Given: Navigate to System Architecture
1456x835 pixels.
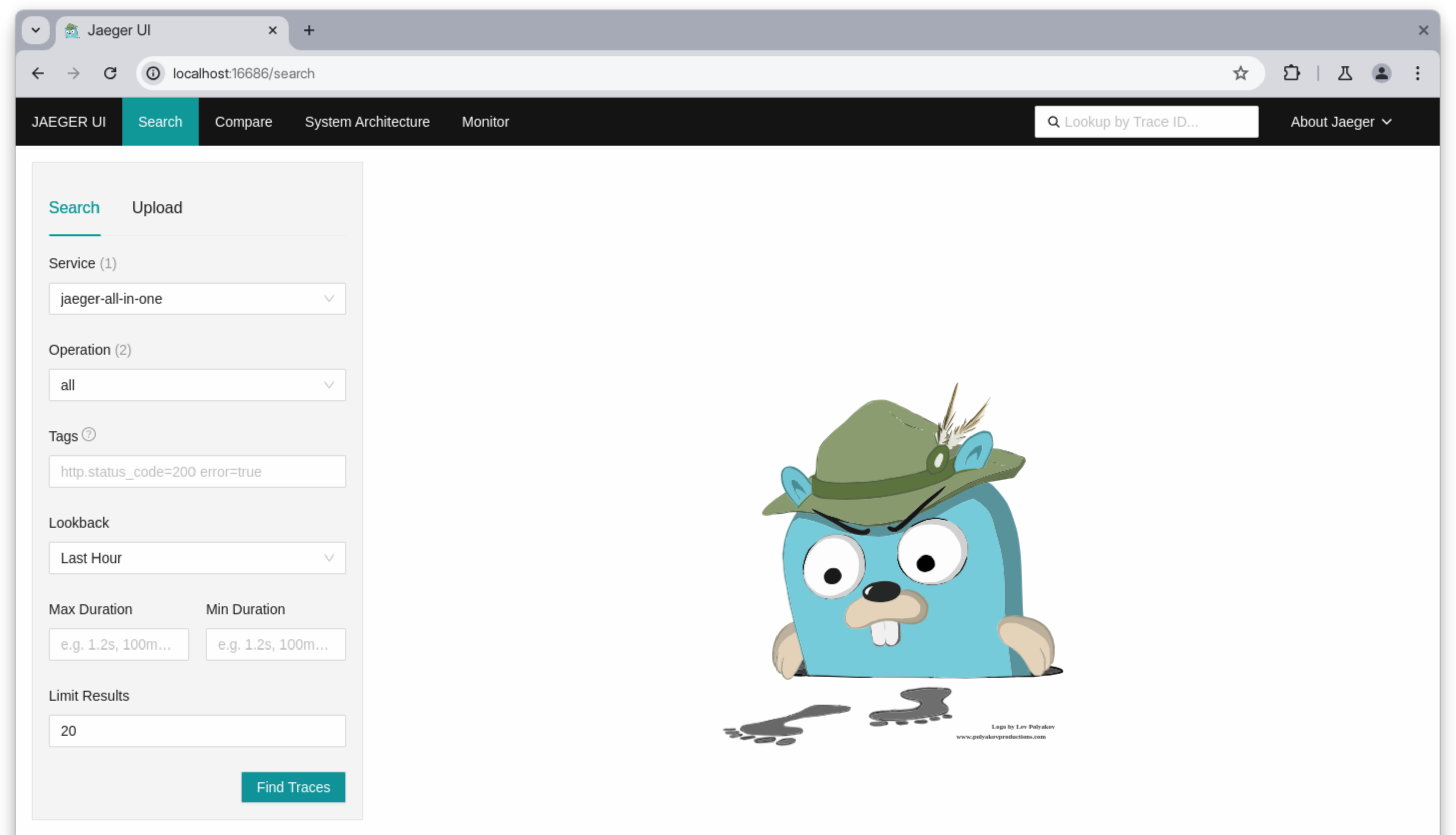Looking at the screenshot, I should coord(367,122).
